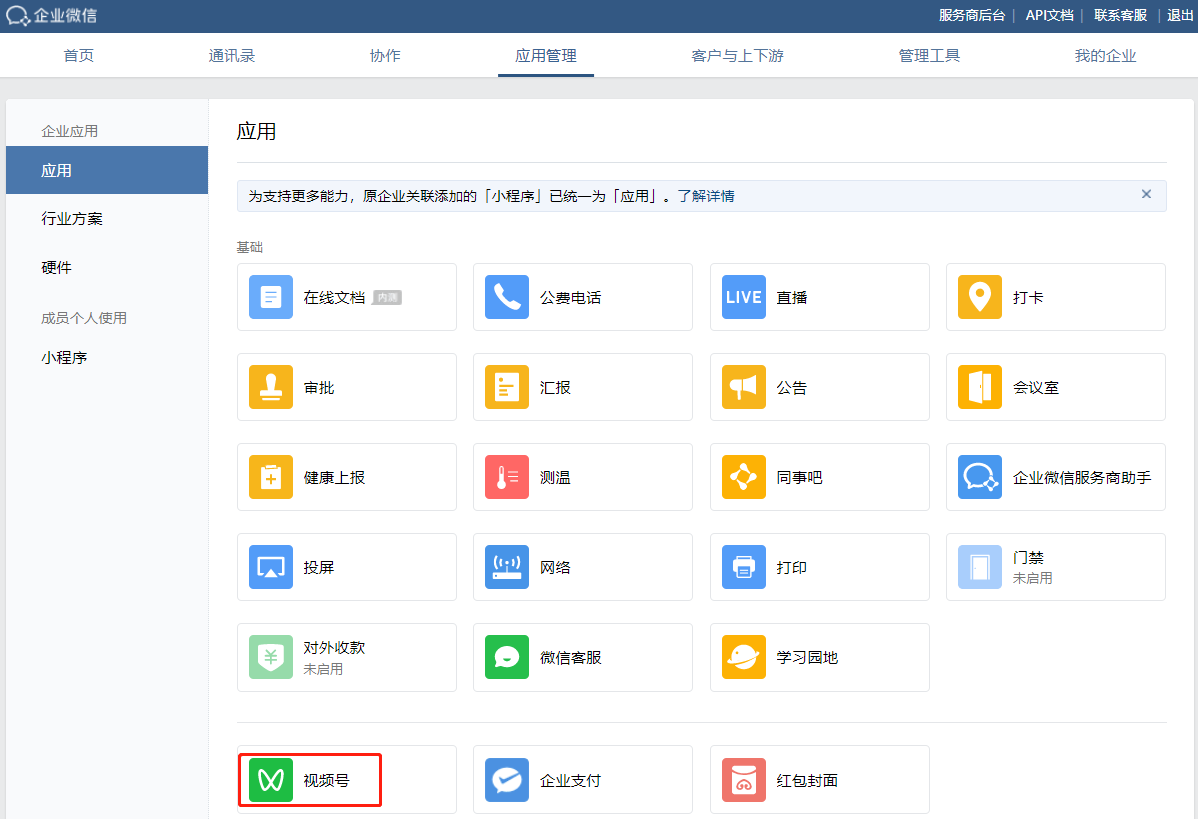
Task: Click the 基础 section heading
Action: click(250, 248)
